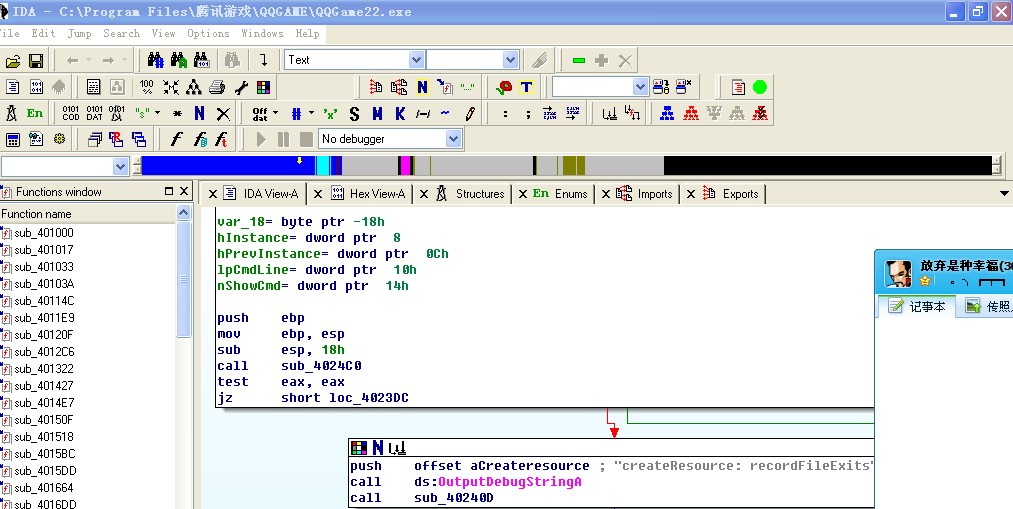This screenshot has width=1013, height=509.
Task: Click the cyan segment in navigation band
Action: (x=323, y=166)
